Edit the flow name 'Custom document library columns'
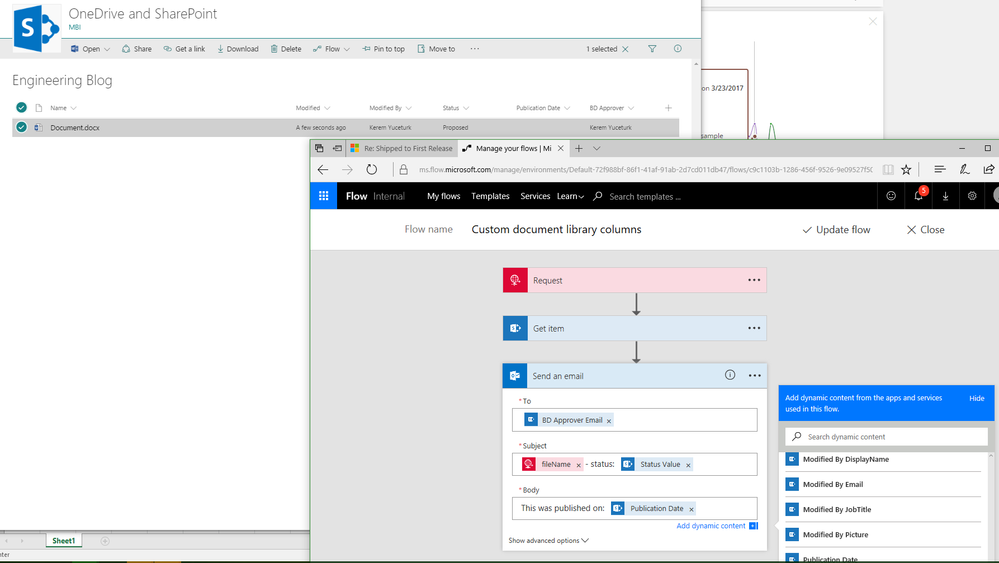999x563 pixels. point(556,229)
